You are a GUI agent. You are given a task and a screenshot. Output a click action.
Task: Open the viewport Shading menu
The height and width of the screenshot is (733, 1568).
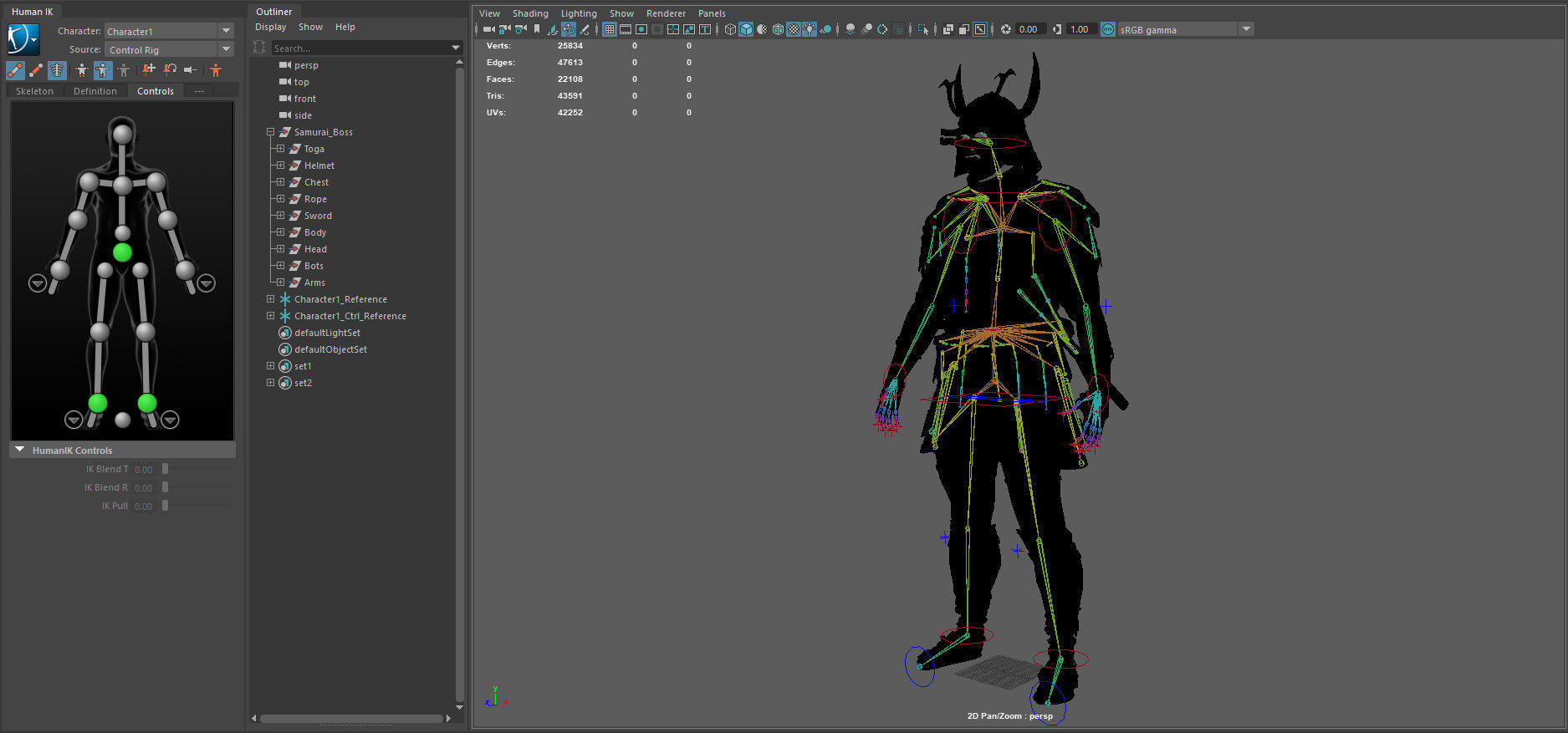[530, 13]
